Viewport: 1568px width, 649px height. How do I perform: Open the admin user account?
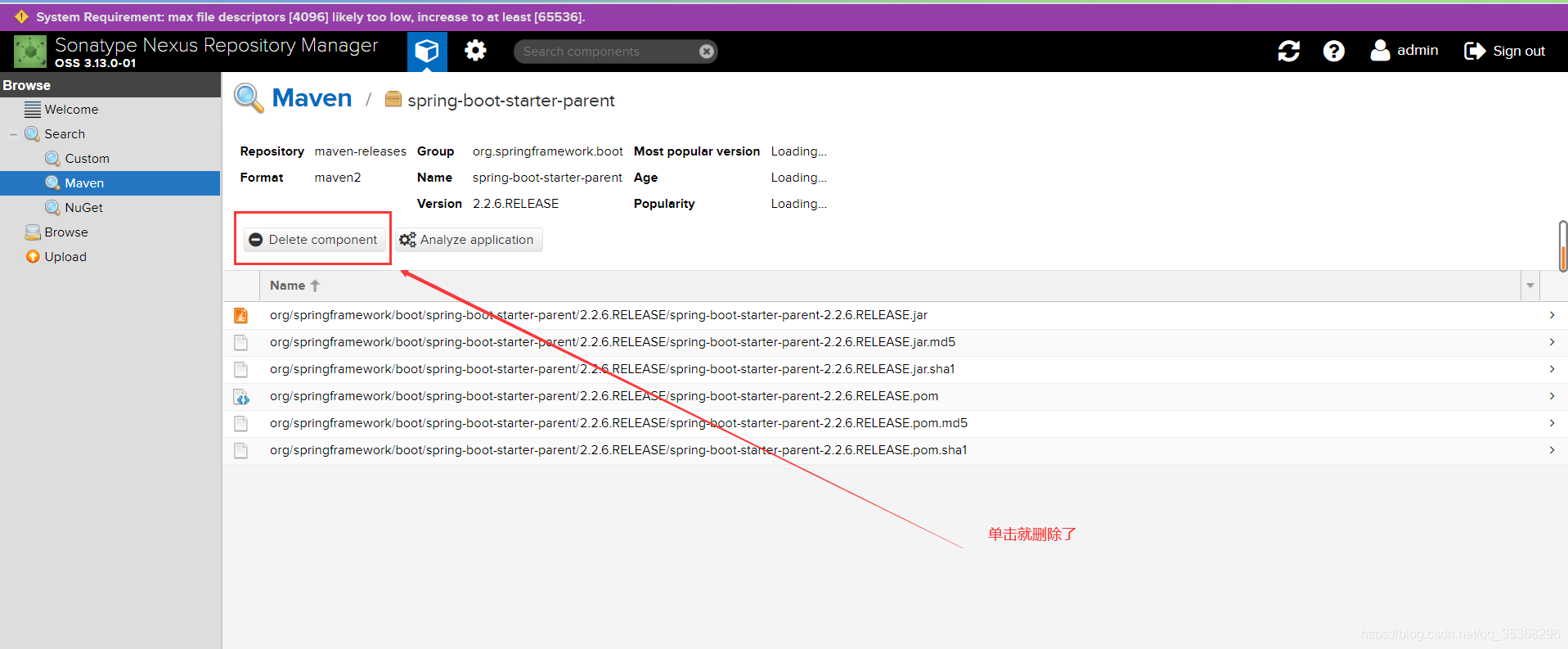1404,51
